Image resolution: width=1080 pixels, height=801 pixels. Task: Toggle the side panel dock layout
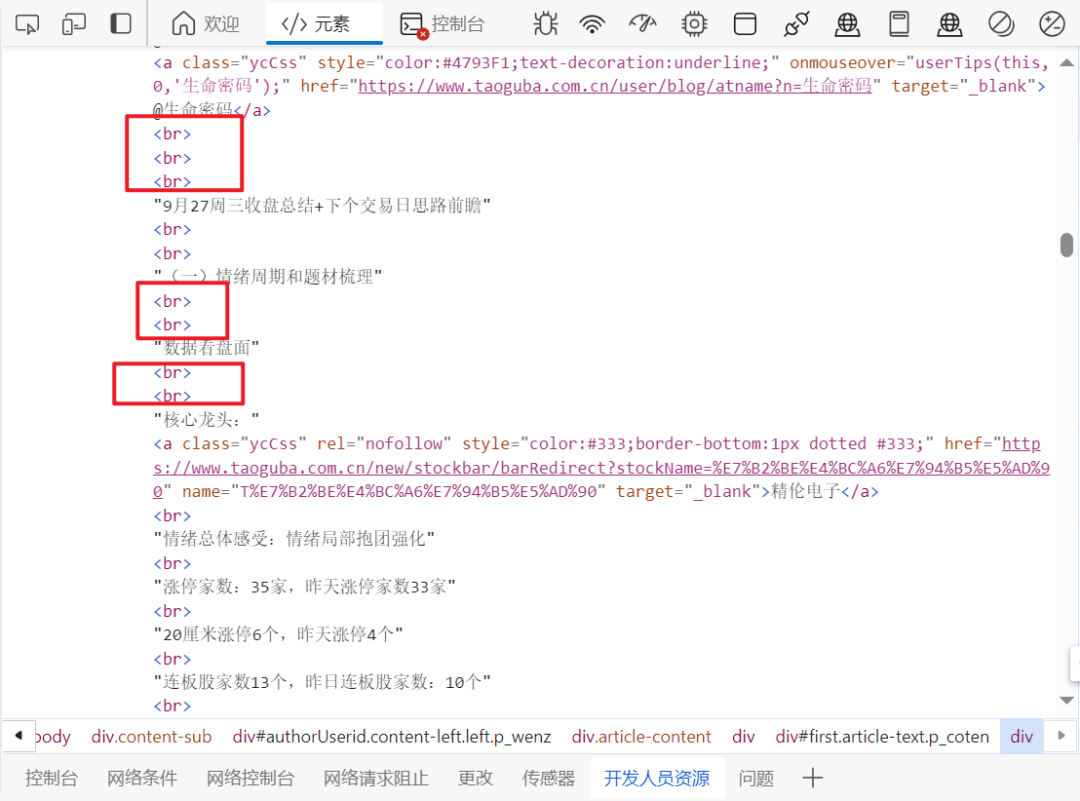122,23
